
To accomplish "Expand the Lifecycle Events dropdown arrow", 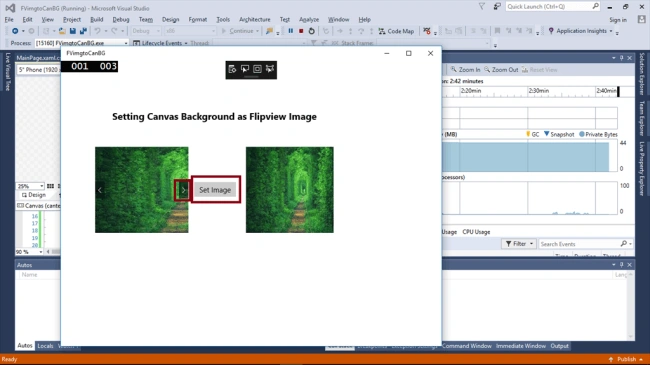I will (186, 43).
